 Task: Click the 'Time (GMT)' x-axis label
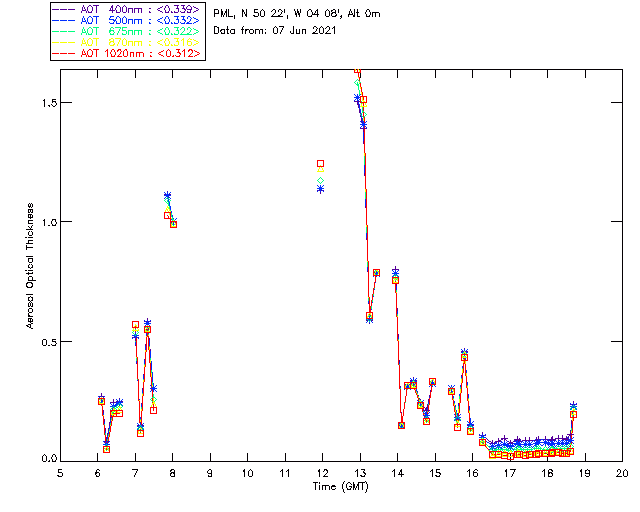[x=341, y=486]
